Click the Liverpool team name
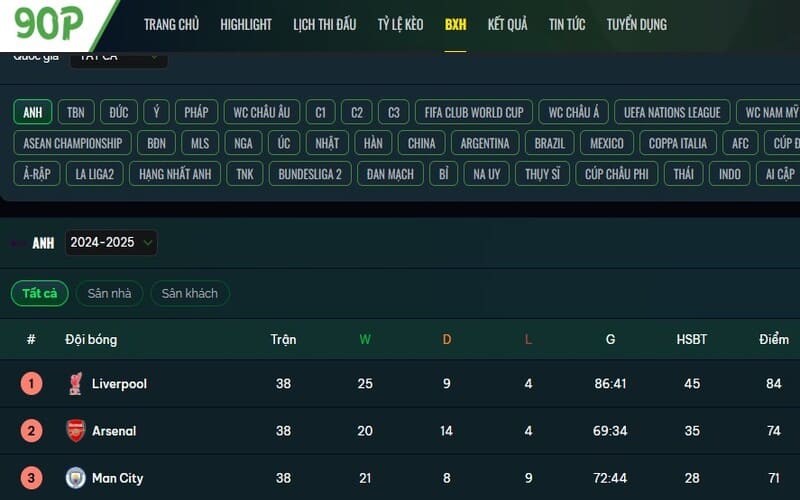Screen dimensions: 800x500 [x=119, y=384]
